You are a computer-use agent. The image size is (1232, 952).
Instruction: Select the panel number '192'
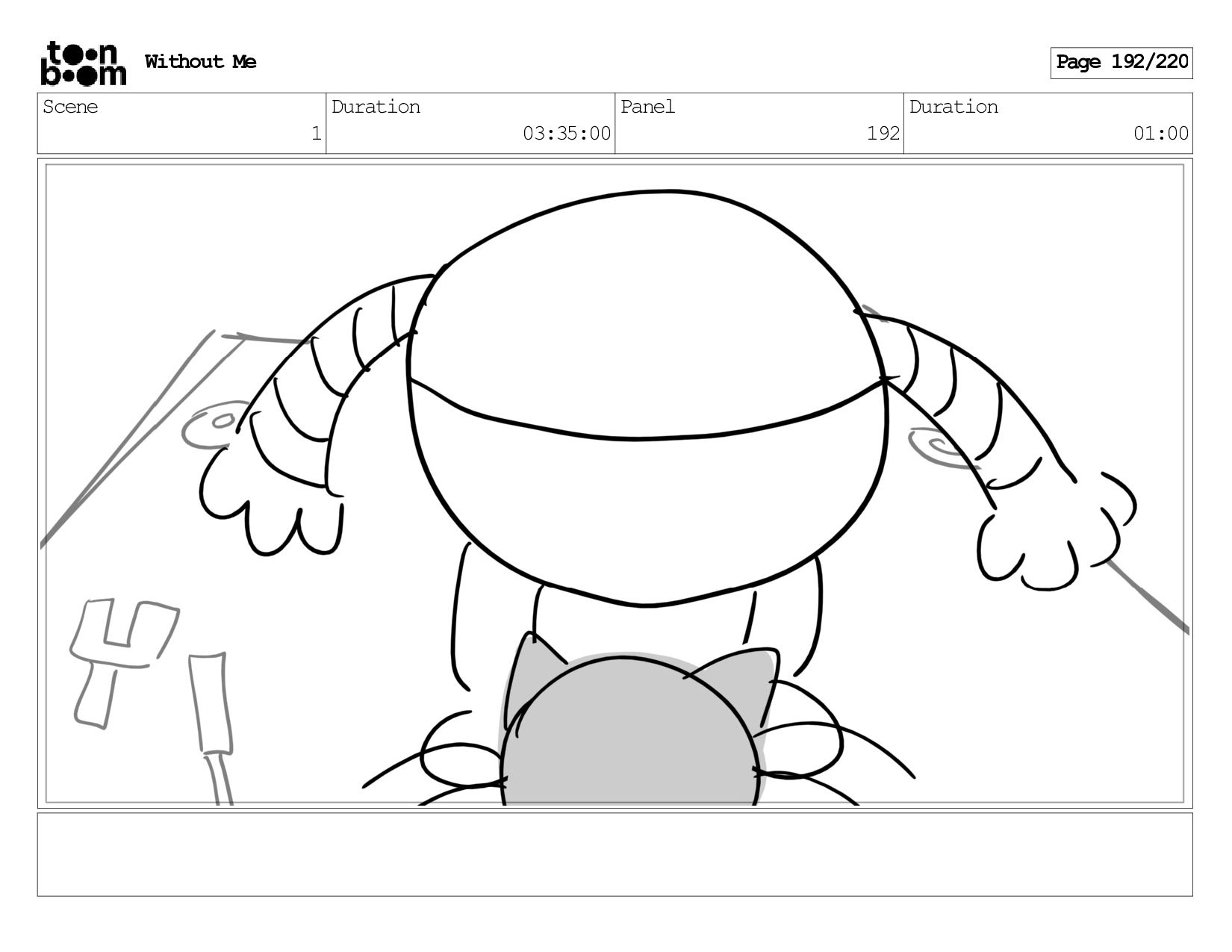pyautogui.click(x=883, y=134)
